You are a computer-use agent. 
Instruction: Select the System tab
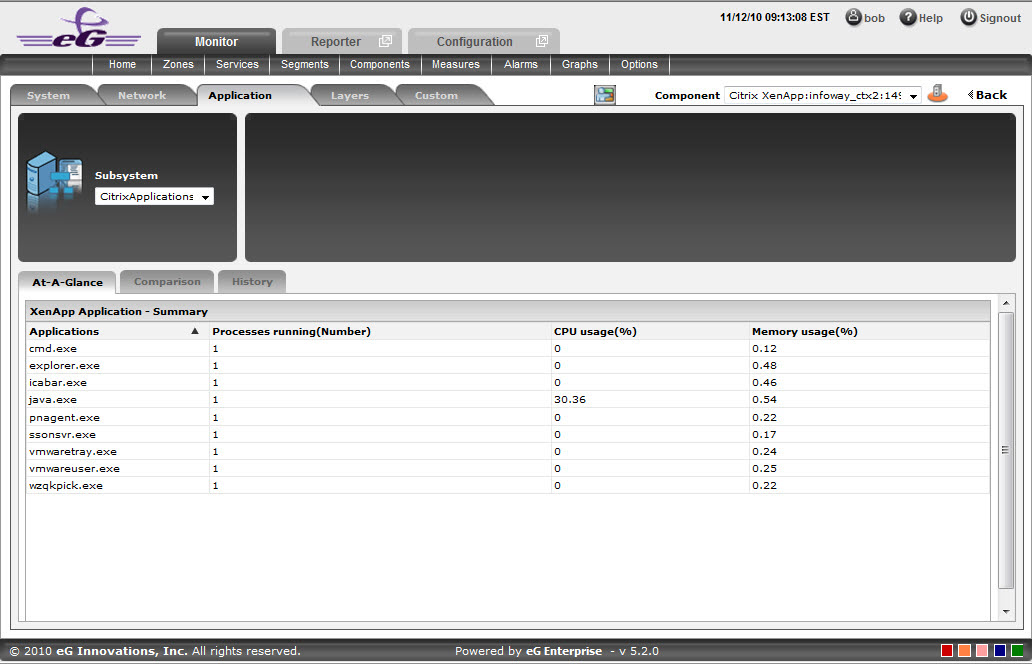(x=49, y=95)
